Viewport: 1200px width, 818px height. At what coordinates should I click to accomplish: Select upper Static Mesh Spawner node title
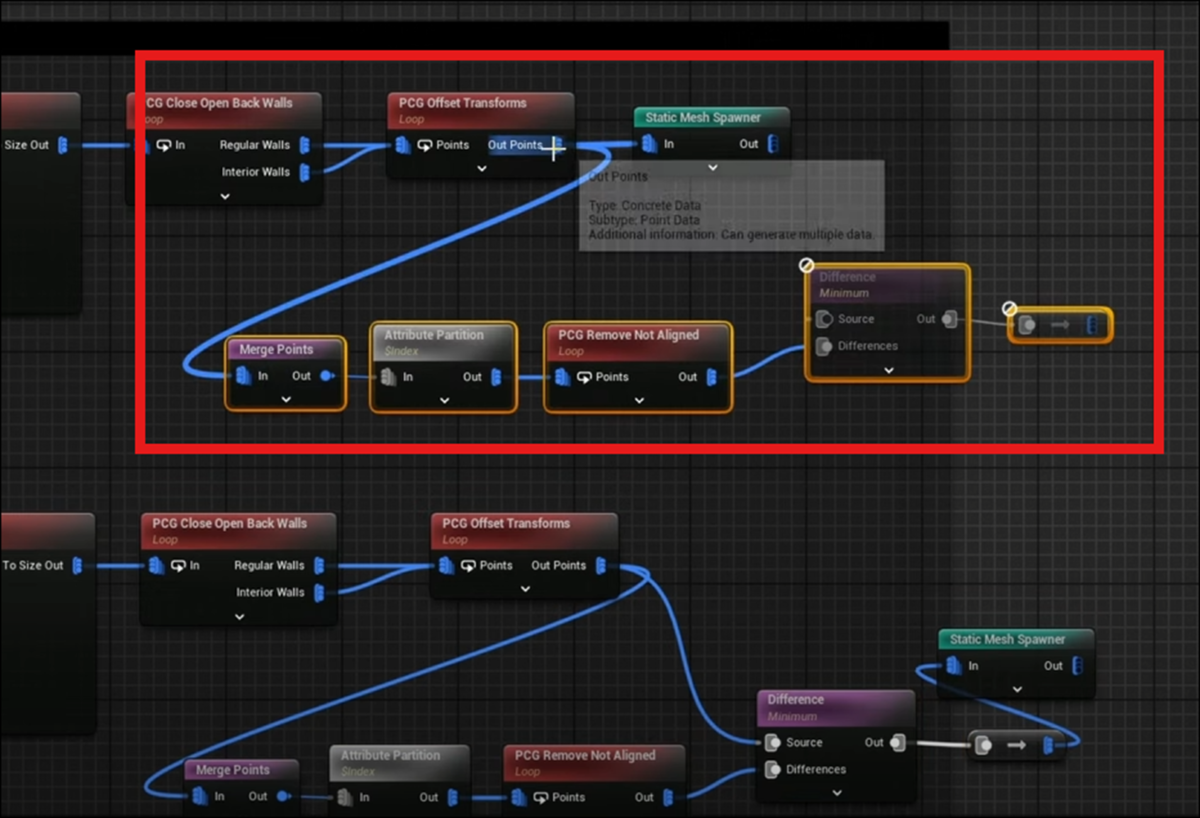(x=703, y=117)
